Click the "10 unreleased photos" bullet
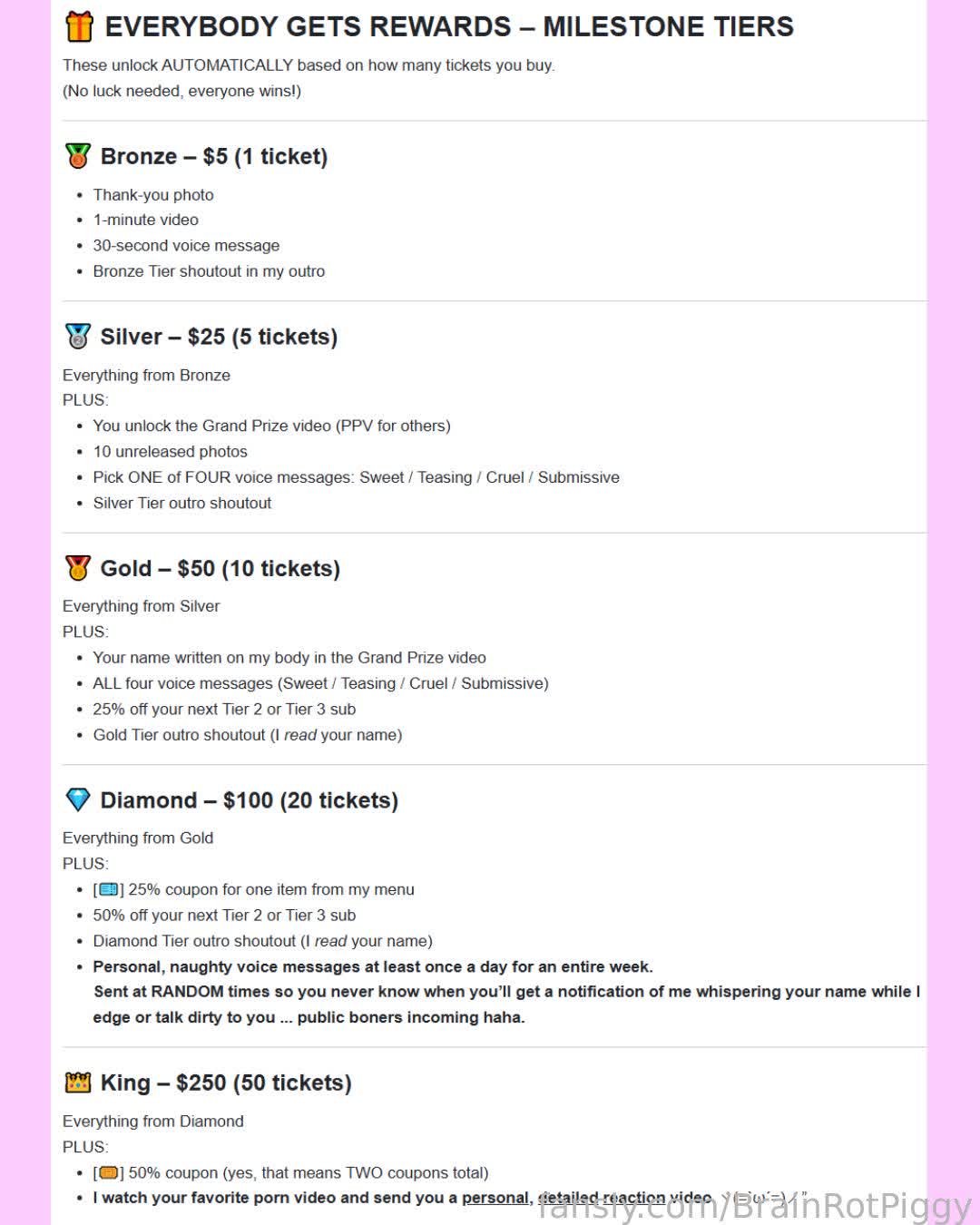The height and width of the screenshot is (1225, 980). pyautogui.click(x=170, y=451)
